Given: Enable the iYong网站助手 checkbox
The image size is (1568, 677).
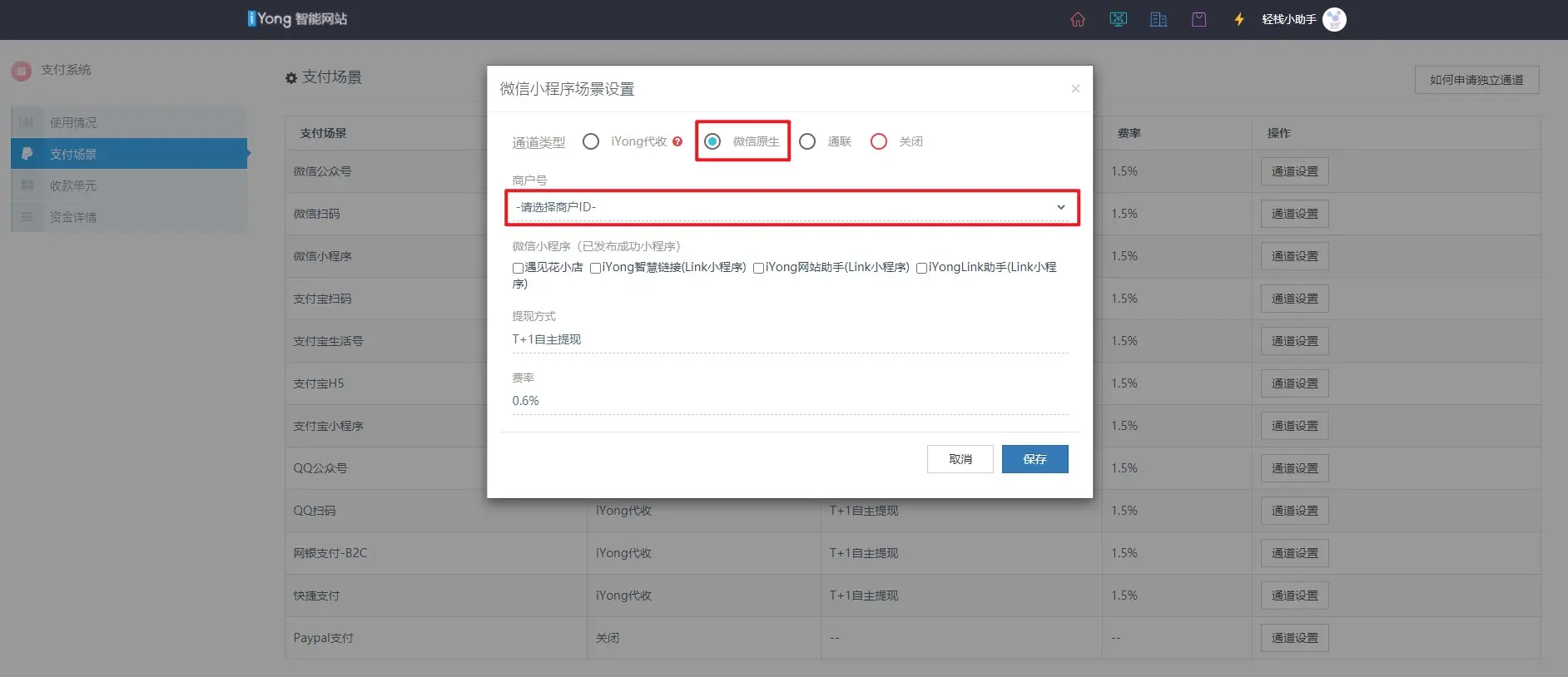Looking at the screenshot, I should coord(758,268).
